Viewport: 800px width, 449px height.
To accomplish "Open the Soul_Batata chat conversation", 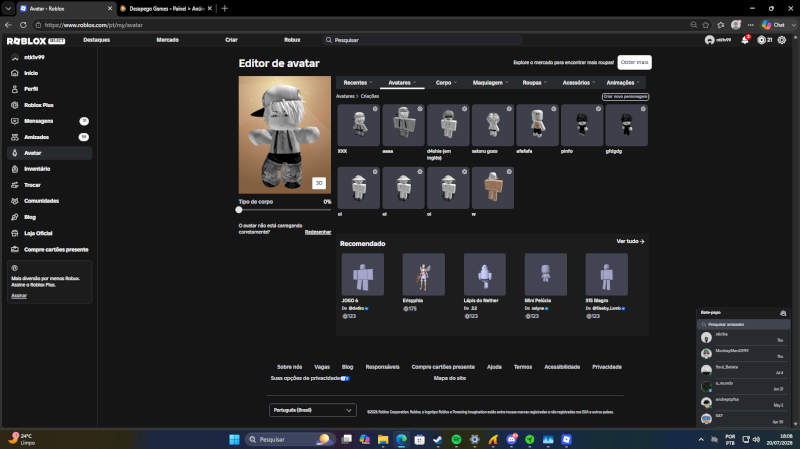I will tap(743, 369).
